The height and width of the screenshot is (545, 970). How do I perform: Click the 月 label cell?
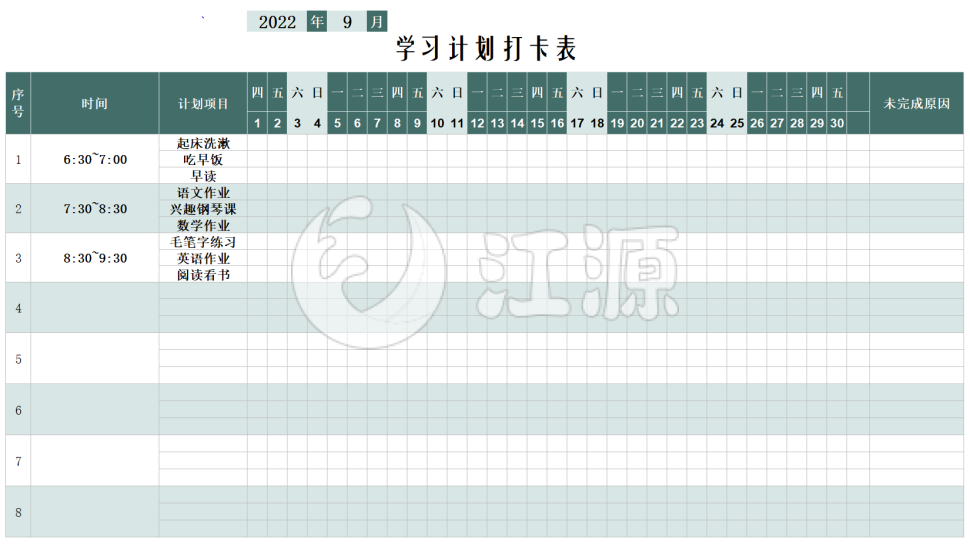(377, 22)
